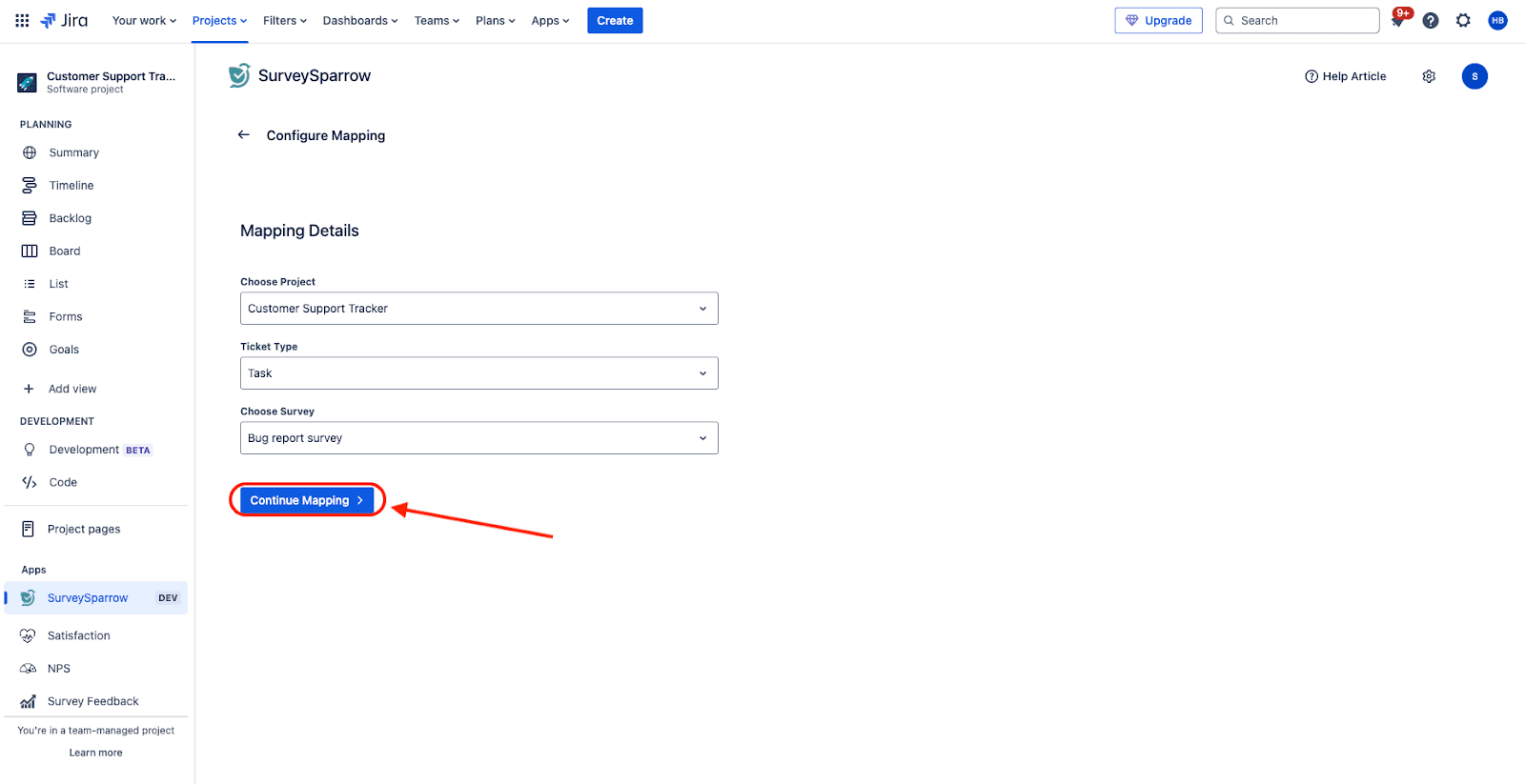Open Jira settings gear in top bar
1525x784 pixels.
tap(1463, 20)
